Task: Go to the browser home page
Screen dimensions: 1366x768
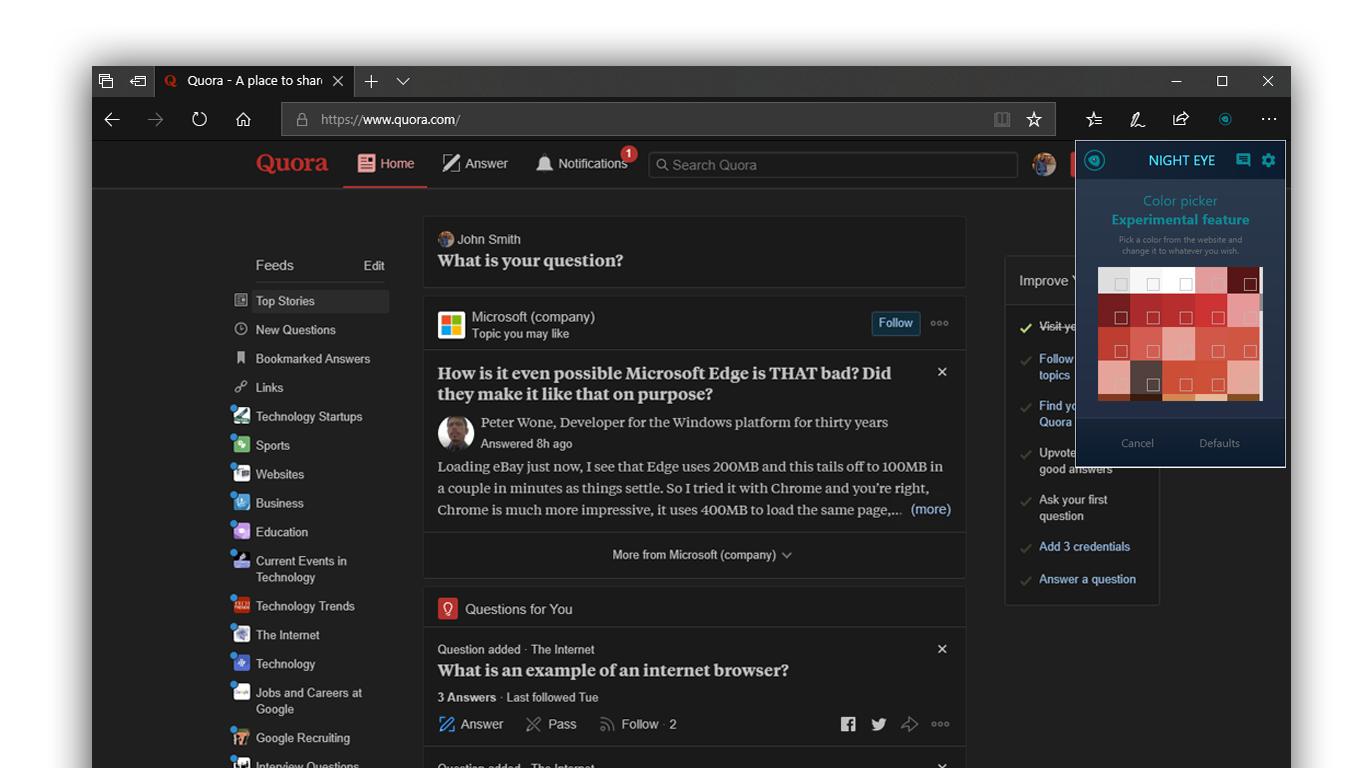Action: coord(243,119)
